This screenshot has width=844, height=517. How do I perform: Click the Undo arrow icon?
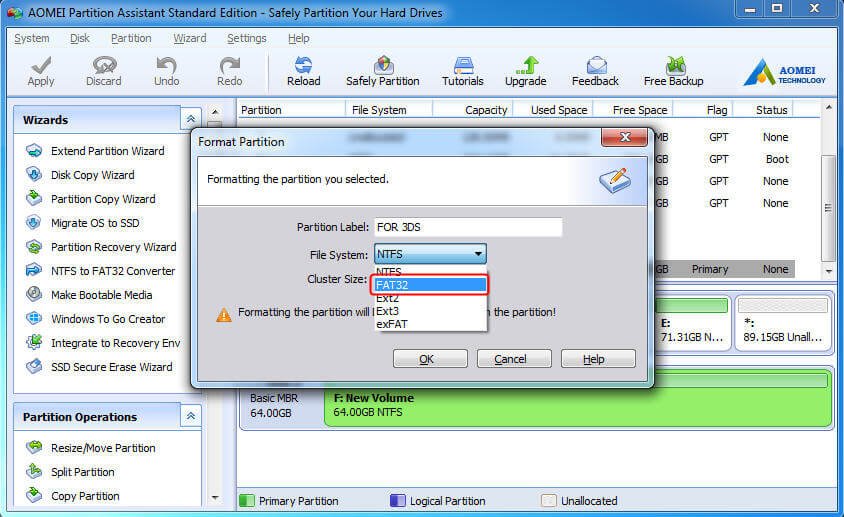point(166,66)
